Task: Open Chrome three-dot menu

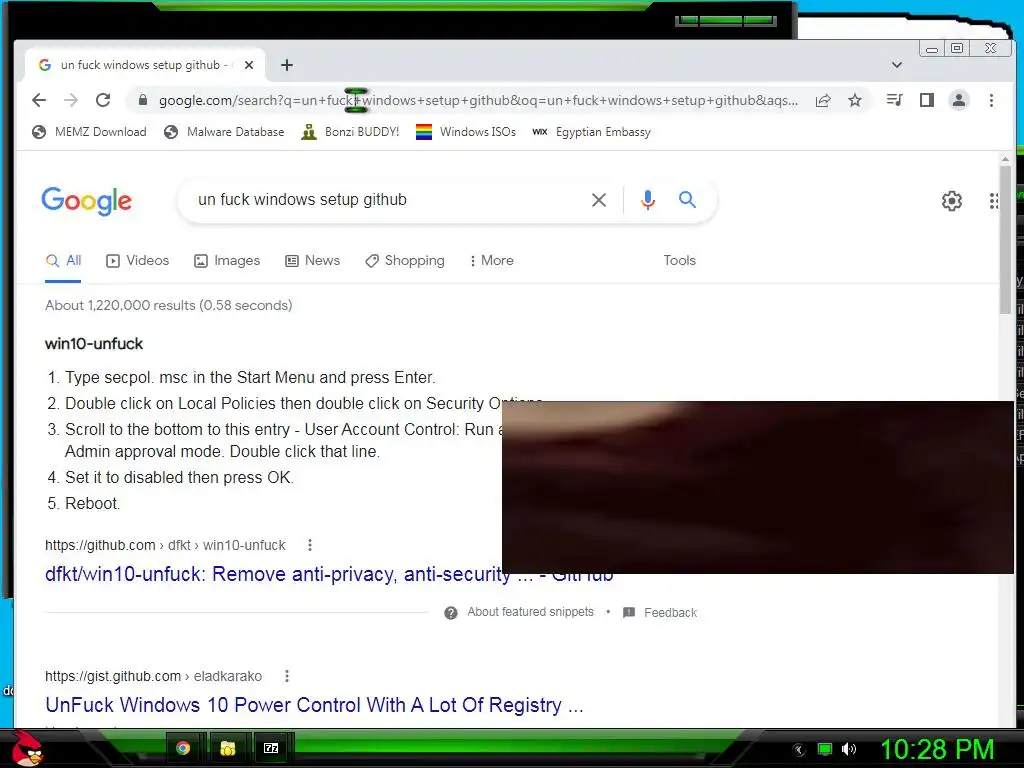Action: click(x=991, y=100)
